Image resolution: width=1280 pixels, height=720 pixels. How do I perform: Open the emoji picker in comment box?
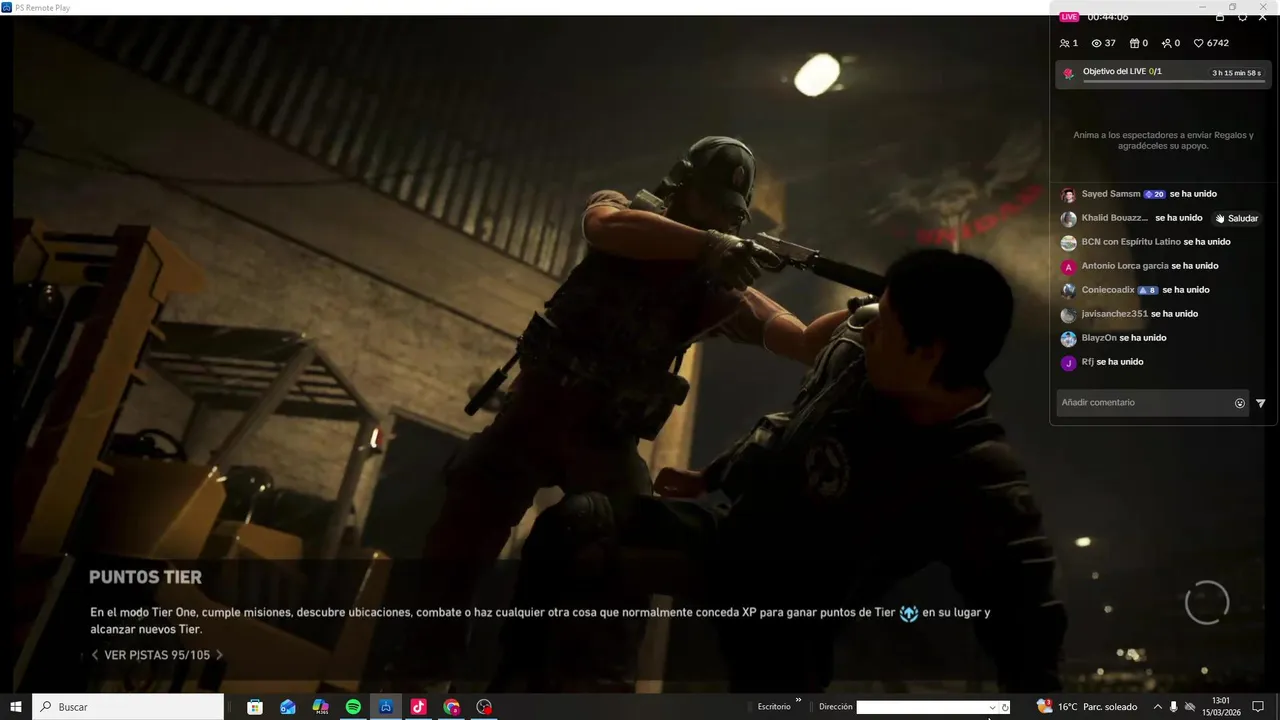1240,403
